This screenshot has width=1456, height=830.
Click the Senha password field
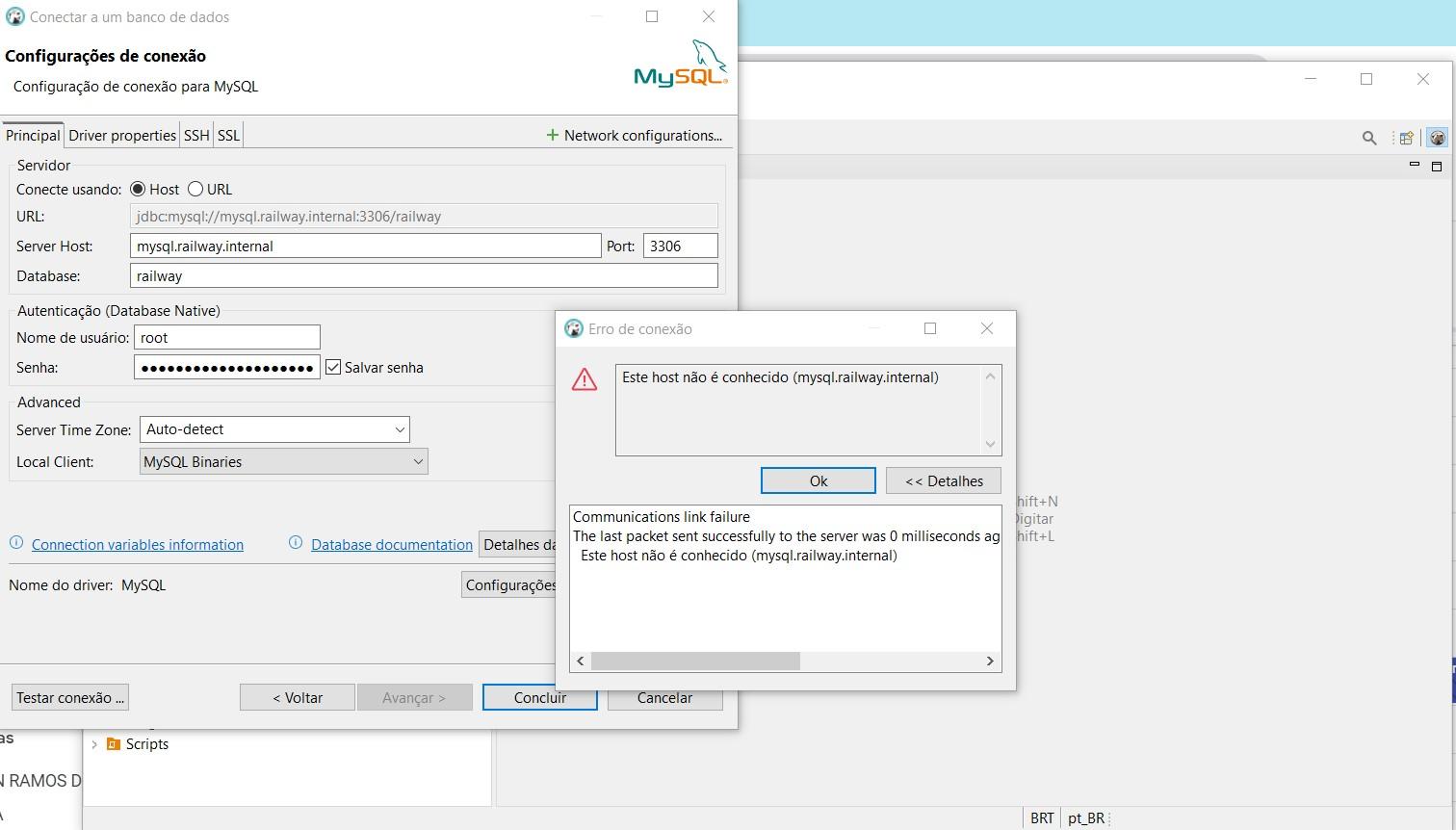coord(227,367)
